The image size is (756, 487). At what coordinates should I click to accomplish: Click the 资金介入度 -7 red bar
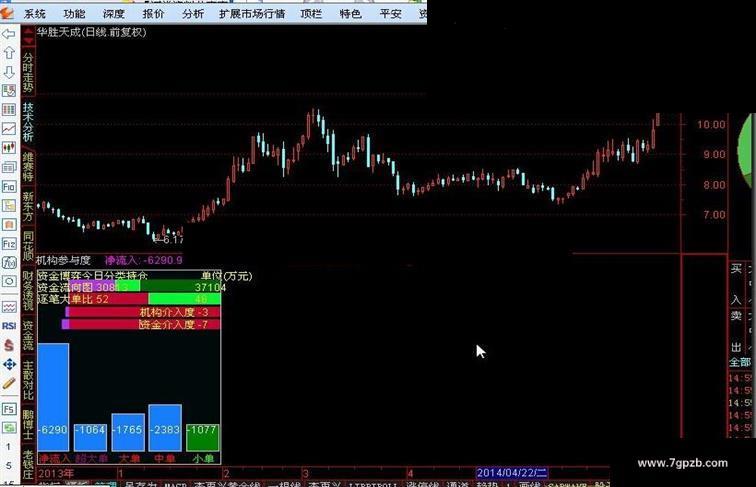point(141,325)
